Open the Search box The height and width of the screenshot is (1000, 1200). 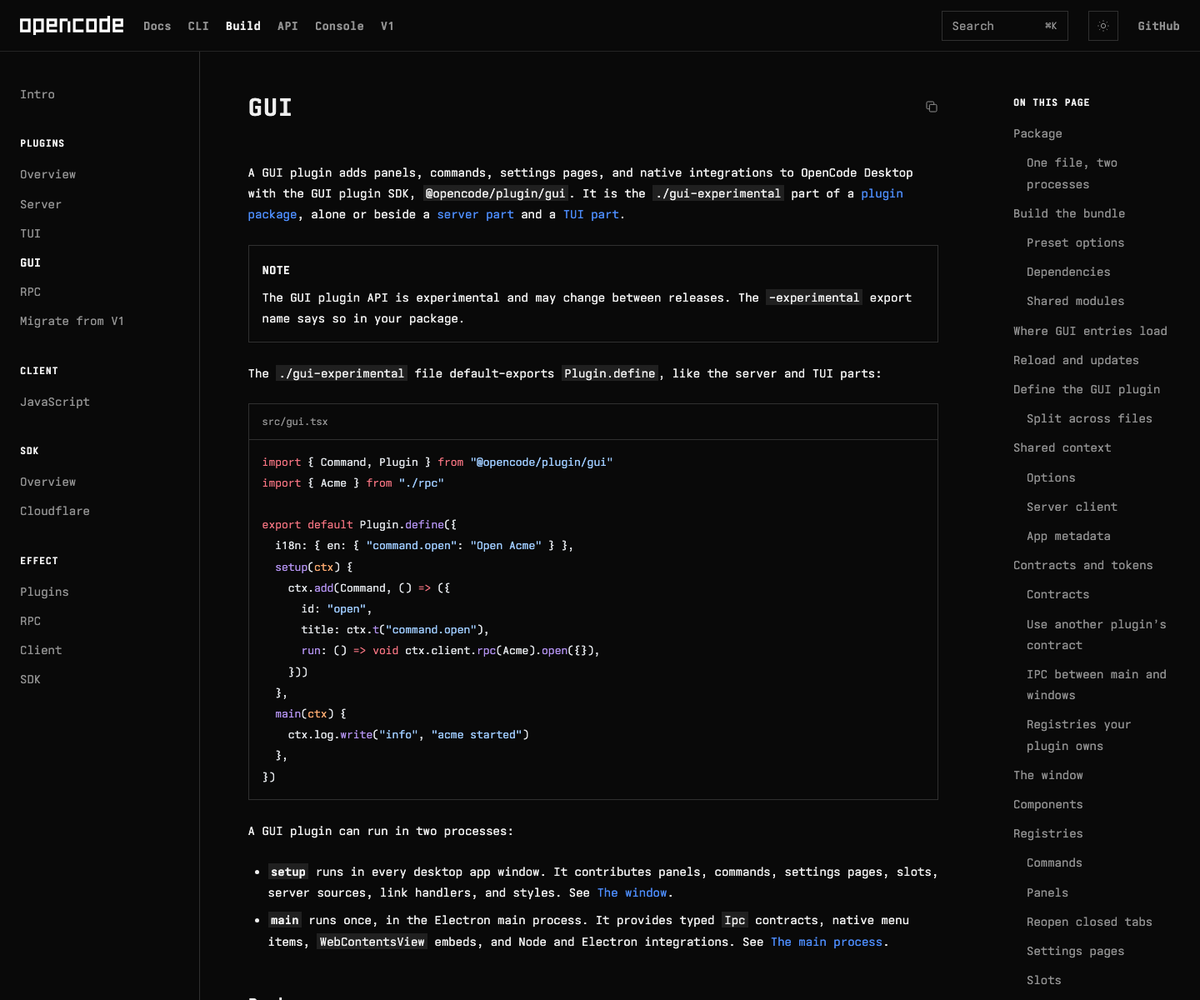[1004, 26]
